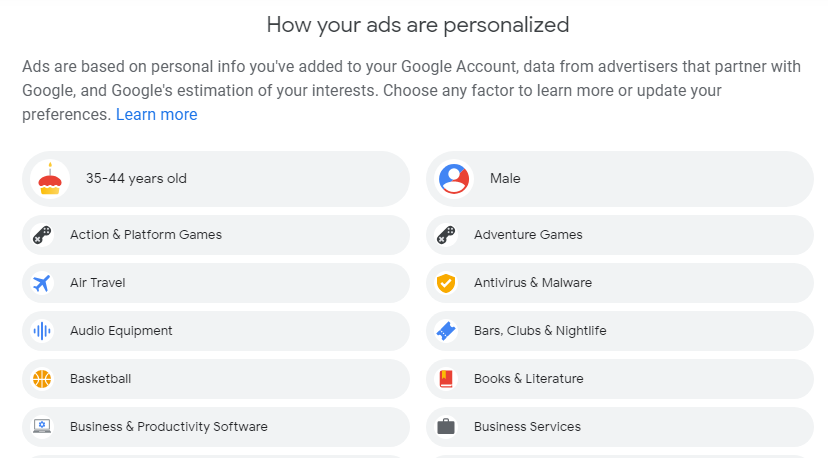Screen dimensions: 828x458
Task: Click the Business Services briefcase icon
Action: click(x=446, y=427)
